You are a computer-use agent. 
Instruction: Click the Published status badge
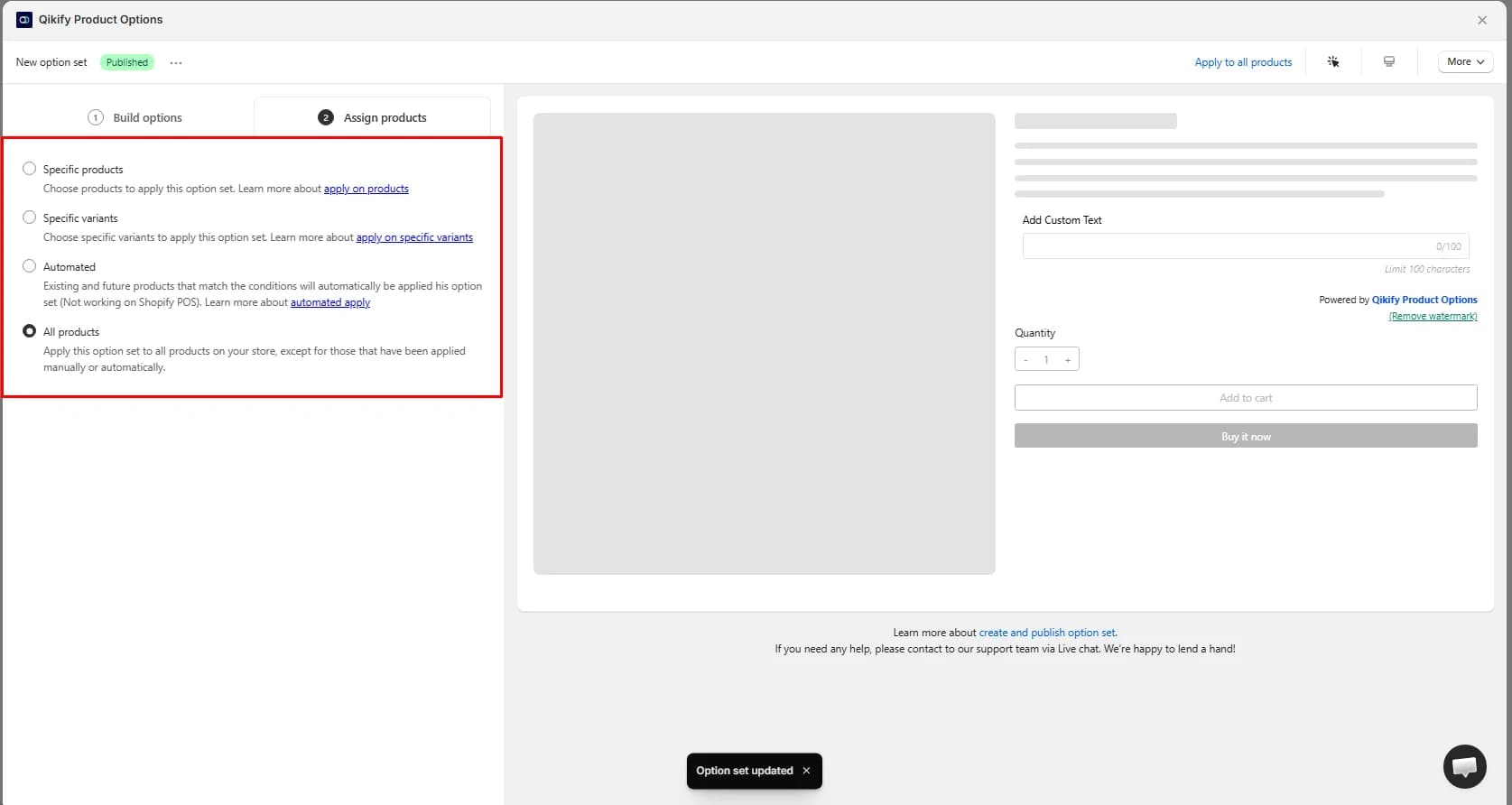tap(127, 62)
